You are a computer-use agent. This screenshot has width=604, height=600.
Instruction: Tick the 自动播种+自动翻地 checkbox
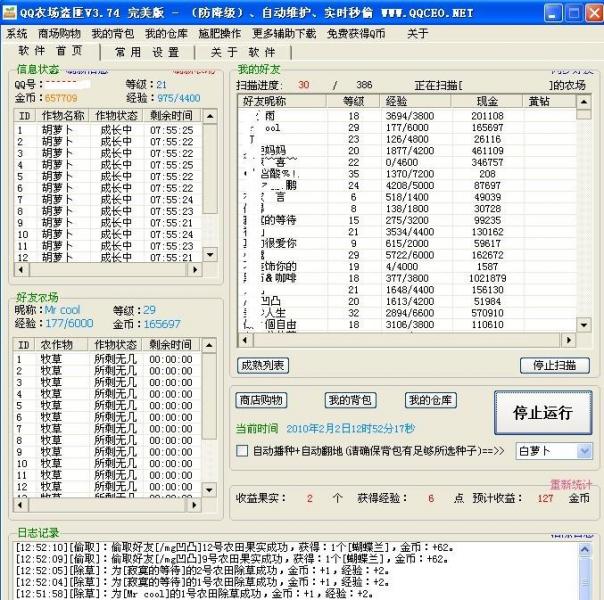(242, 451)
